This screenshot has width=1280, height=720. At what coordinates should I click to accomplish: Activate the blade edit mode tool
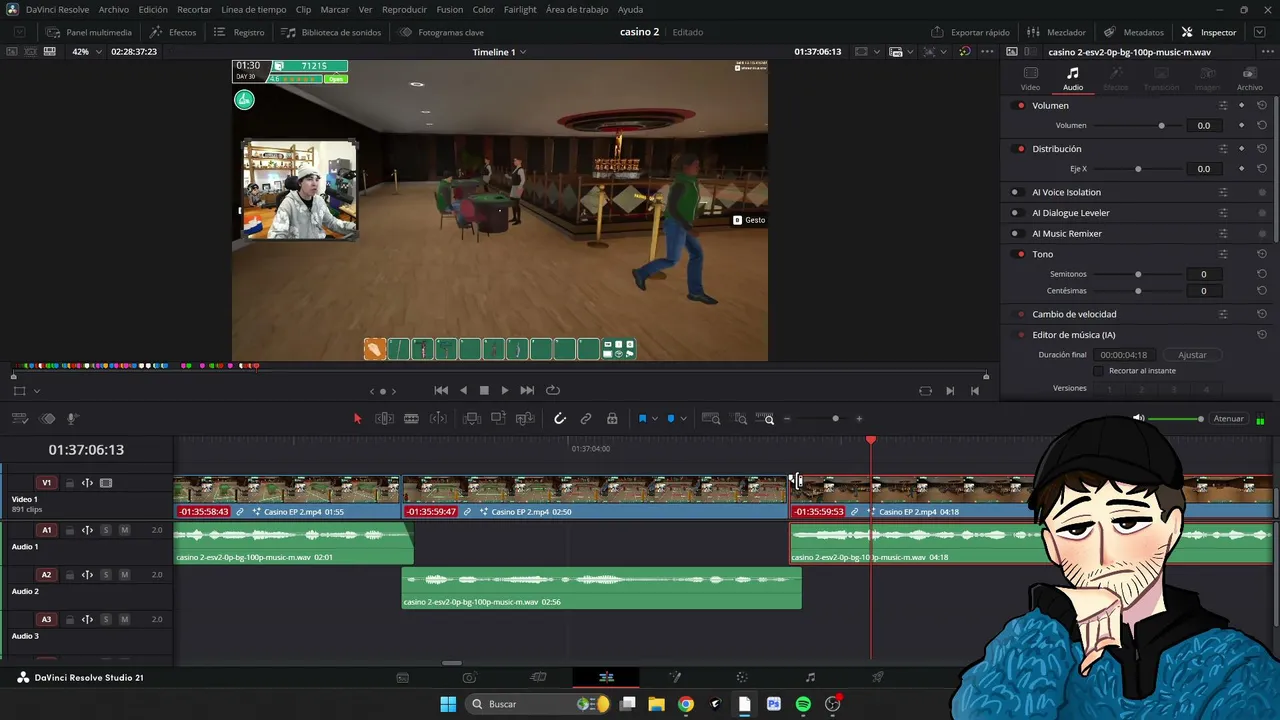click(x=411, y=419)
